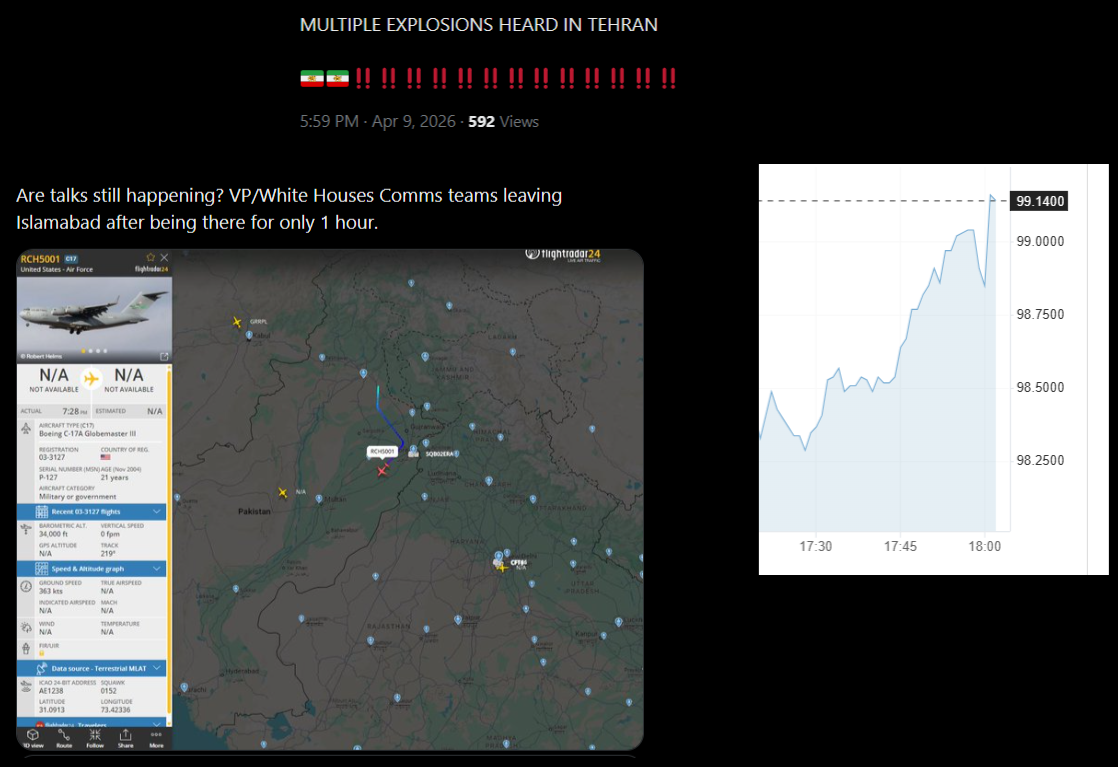Show first aircraft photo via carousel dot

click(83, 351)
